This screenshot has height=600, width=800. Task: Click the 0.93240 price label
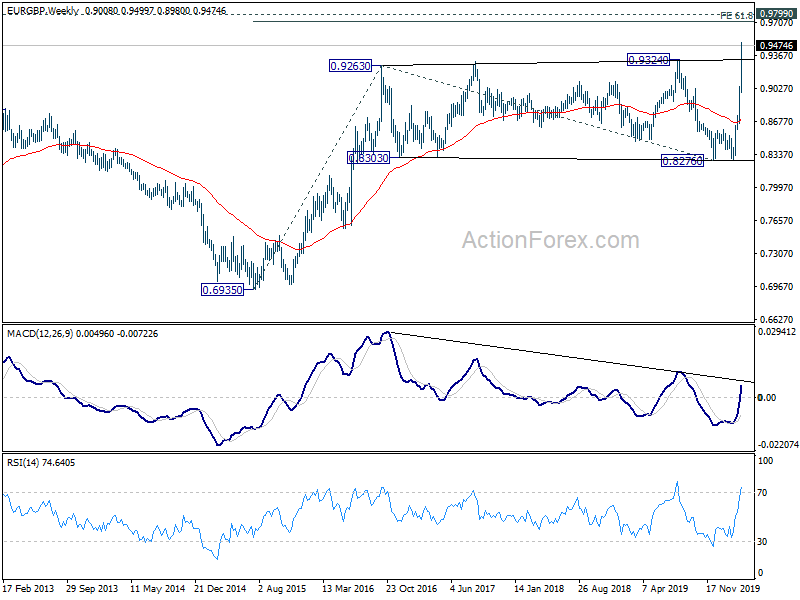648,60
